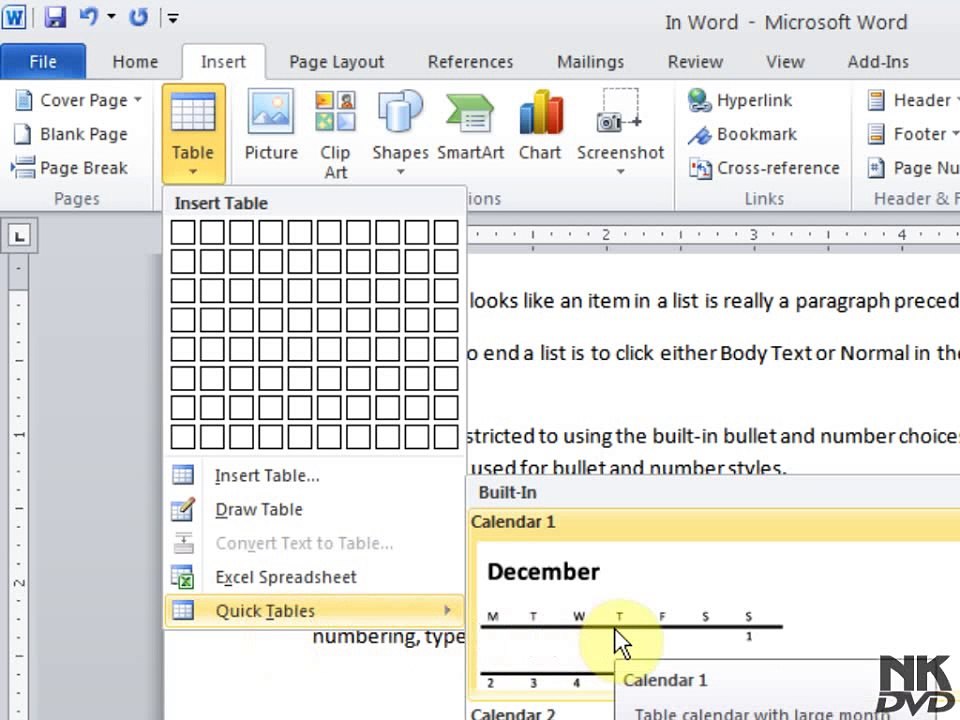The width and height of the screenshot is (960, 720).
Task: Open the Quick Tables submenu
Action: (313, 610)
